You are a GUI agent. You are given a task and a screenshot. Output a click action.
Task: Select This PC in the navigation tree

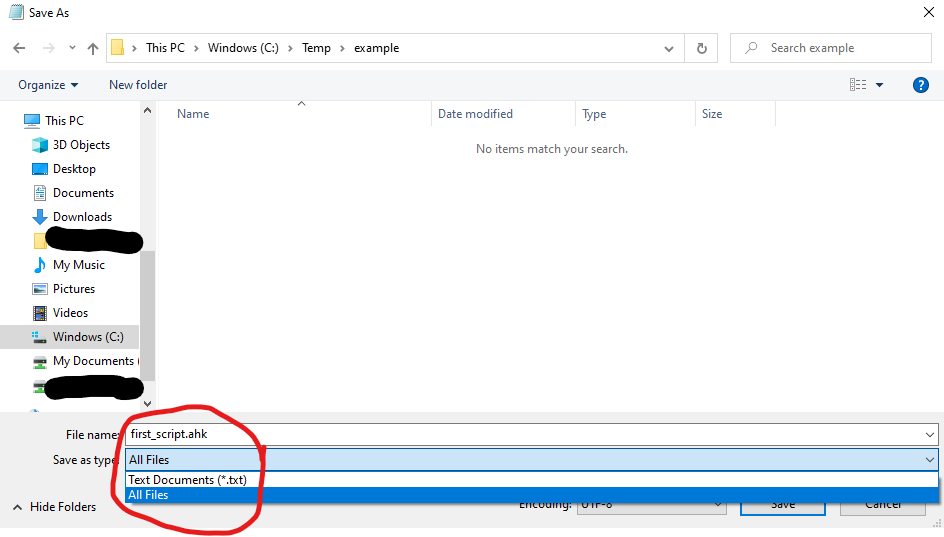[64, 120]
